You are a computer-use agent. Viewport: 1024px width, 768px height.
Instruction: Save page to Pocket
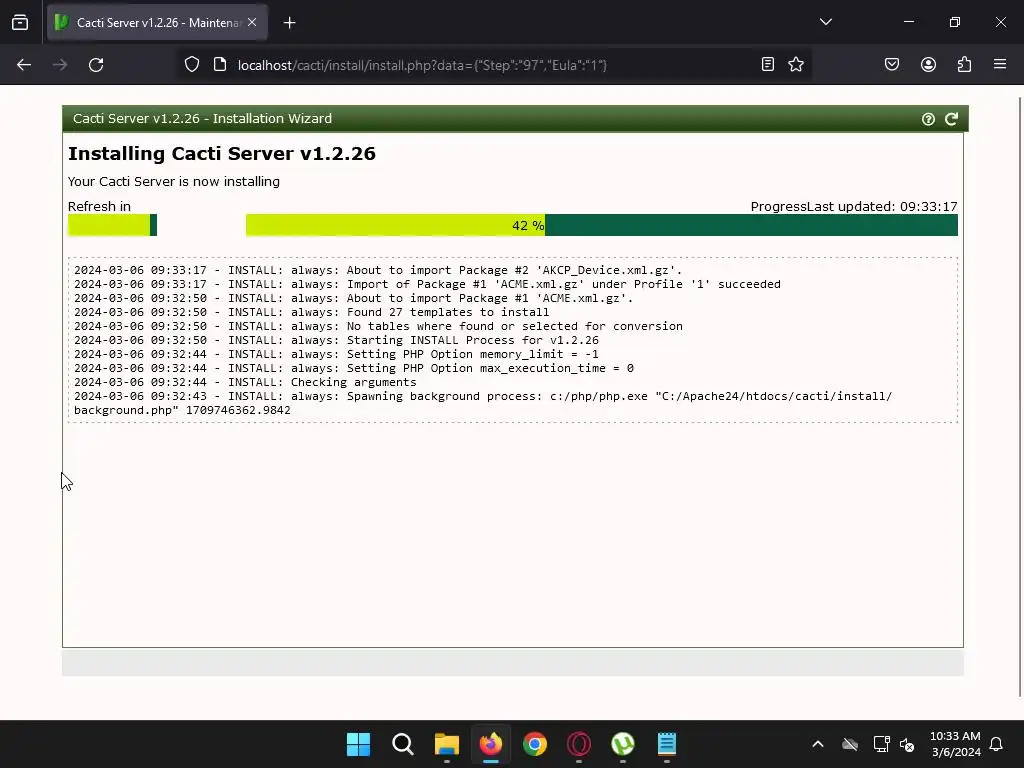[892, 64]
